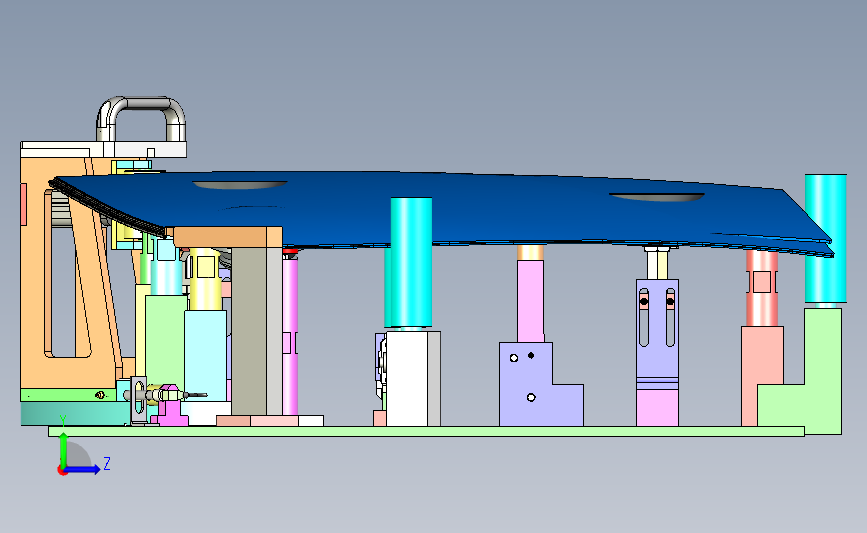867x533 pixels.
Task: Click the left oval hole in blue panel
Action: pyautogui.click(x=239, y=185)
